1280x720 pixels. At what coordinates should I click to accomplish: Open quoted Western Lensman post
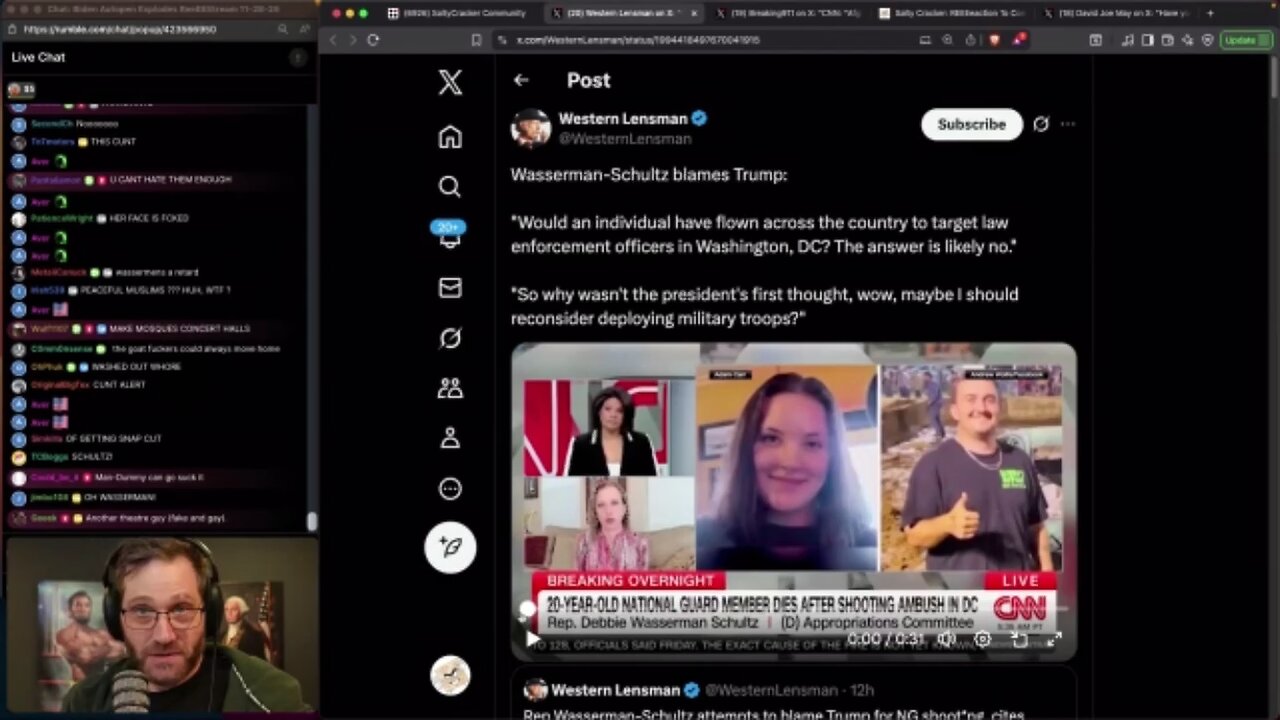(x=794, y=694)
